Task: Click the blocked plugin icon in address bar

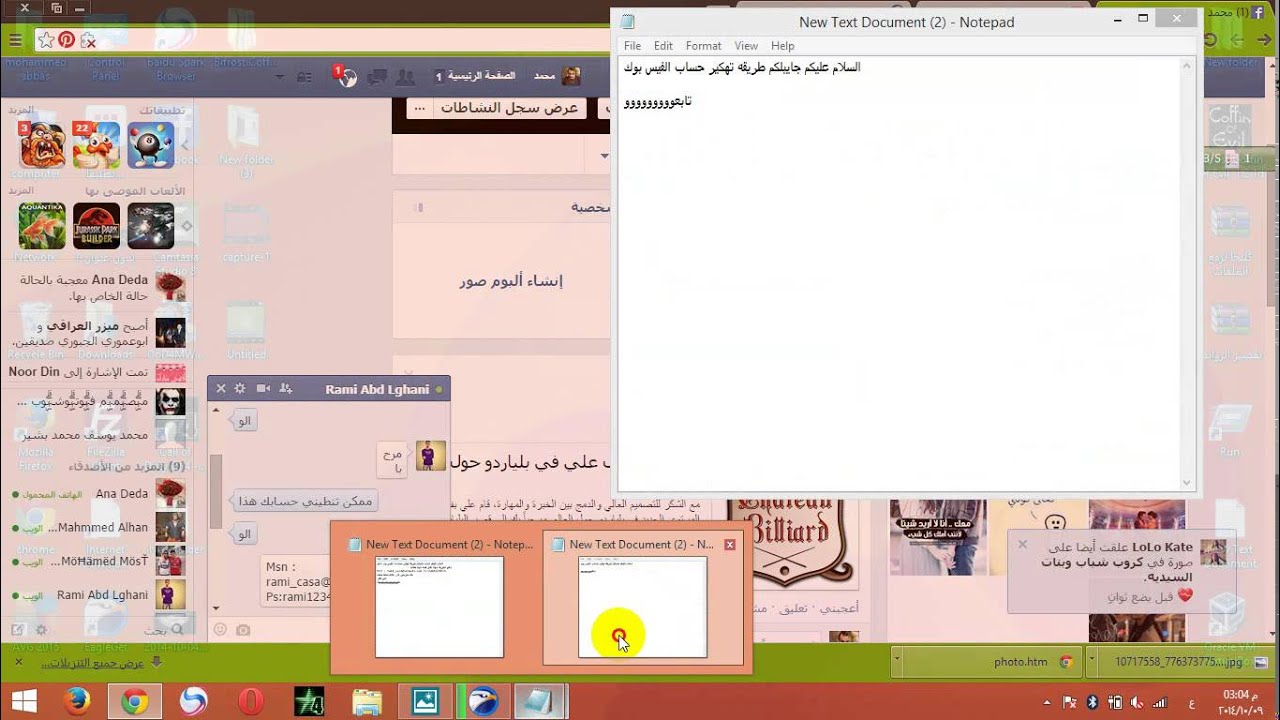Action: [x=88, y=41]
